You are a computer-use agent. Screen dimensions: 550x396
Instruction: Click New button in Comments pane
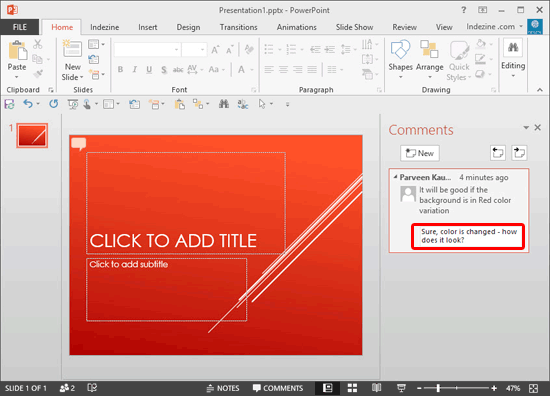pos(420,153)
